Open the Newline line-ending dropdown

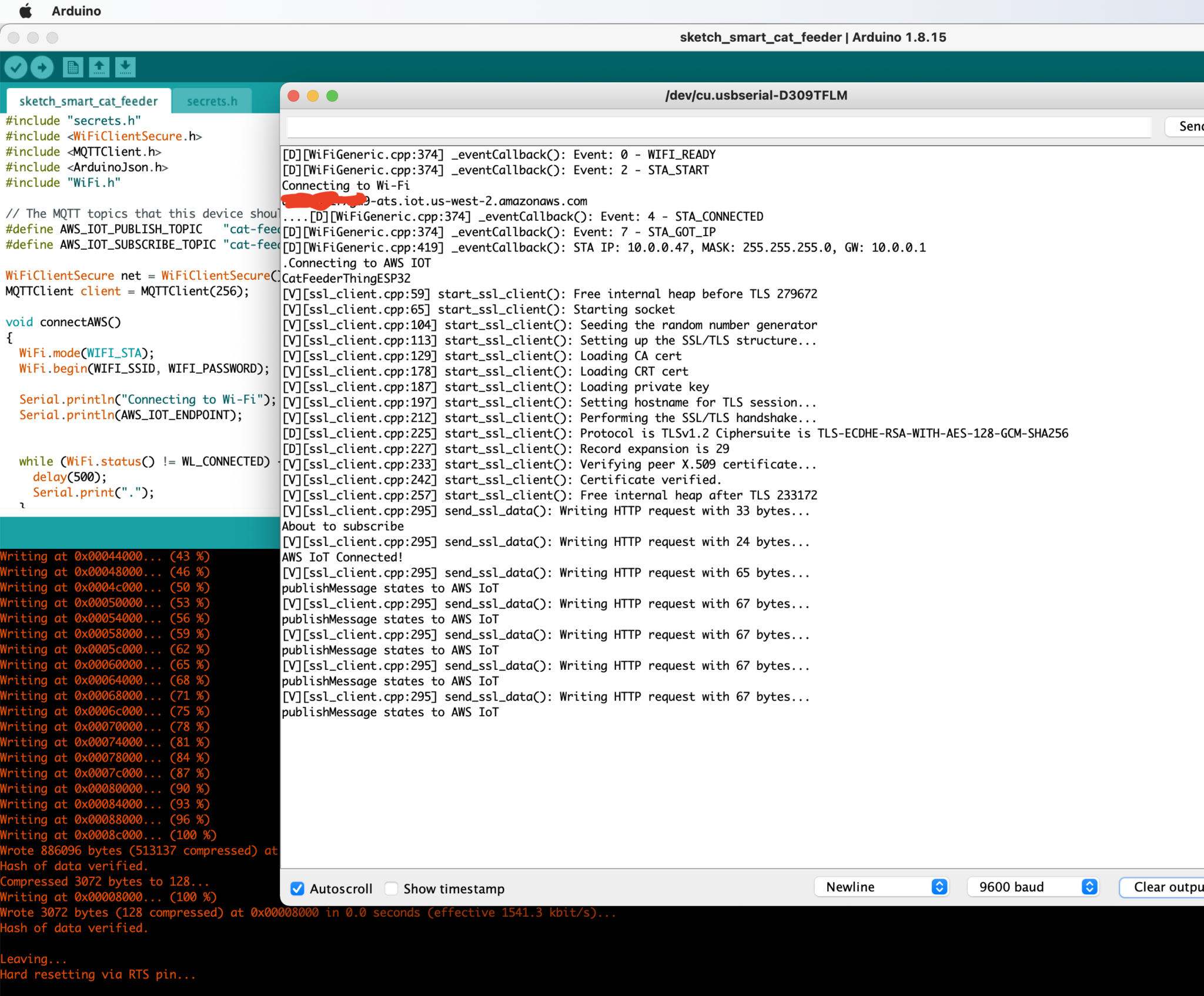[881, 887]
